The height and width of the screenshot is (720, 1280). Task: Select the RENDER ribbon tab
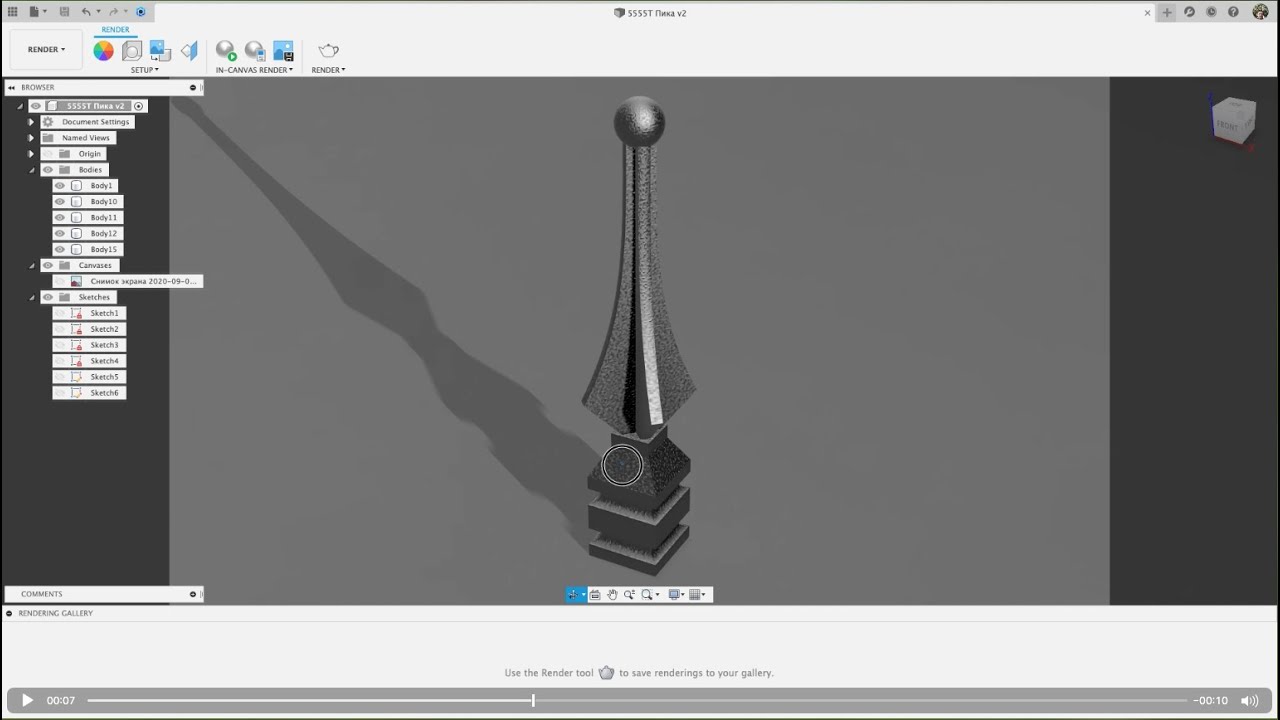coord(115,30)
